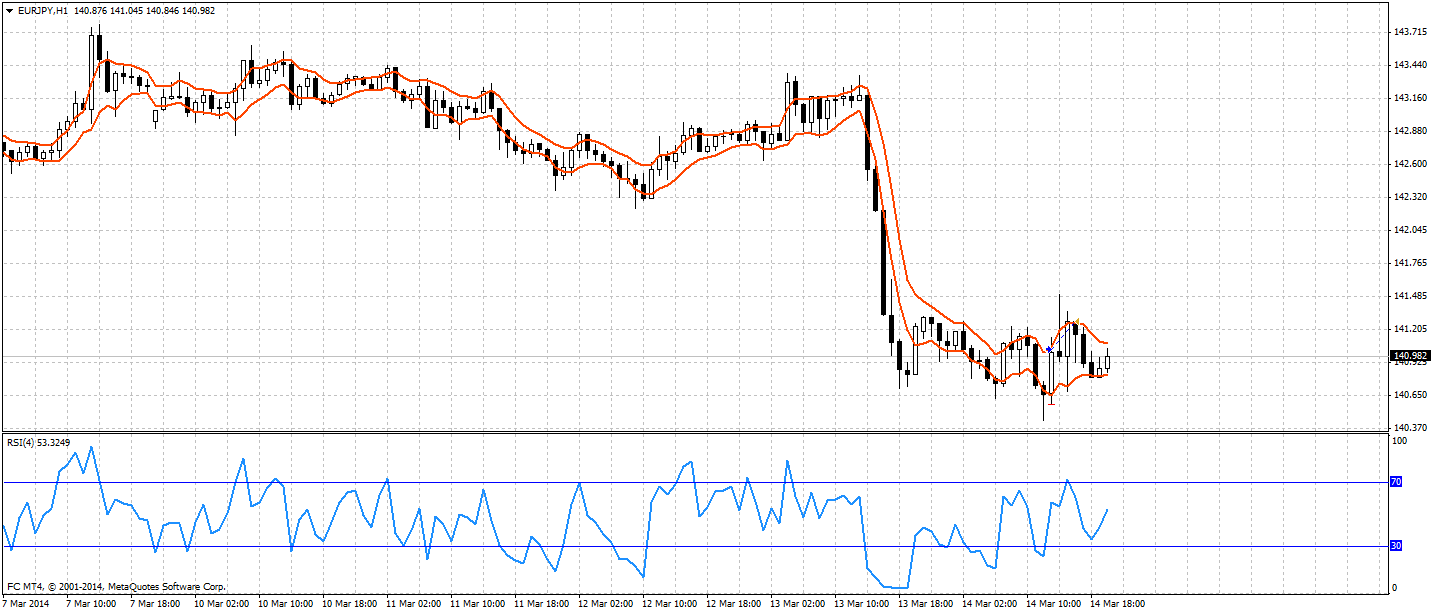This screenshot has width=1431, height=612.
Task: Click time axis label 12 Mar 10:00
Action: [669, 604]
